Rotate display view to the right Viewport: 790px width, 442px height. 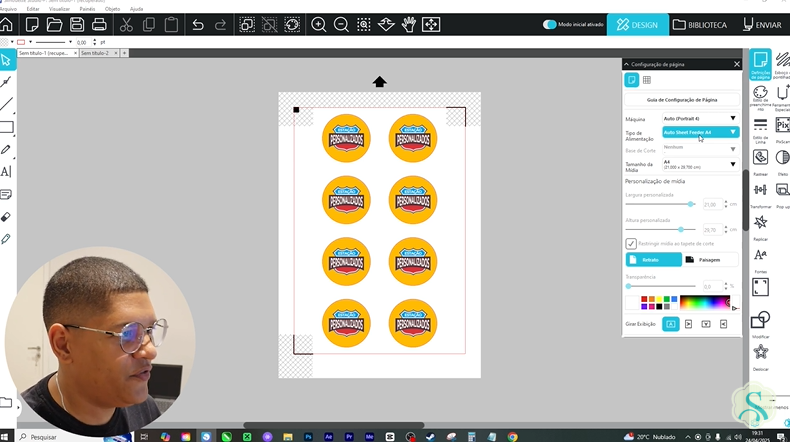point(688,324)
